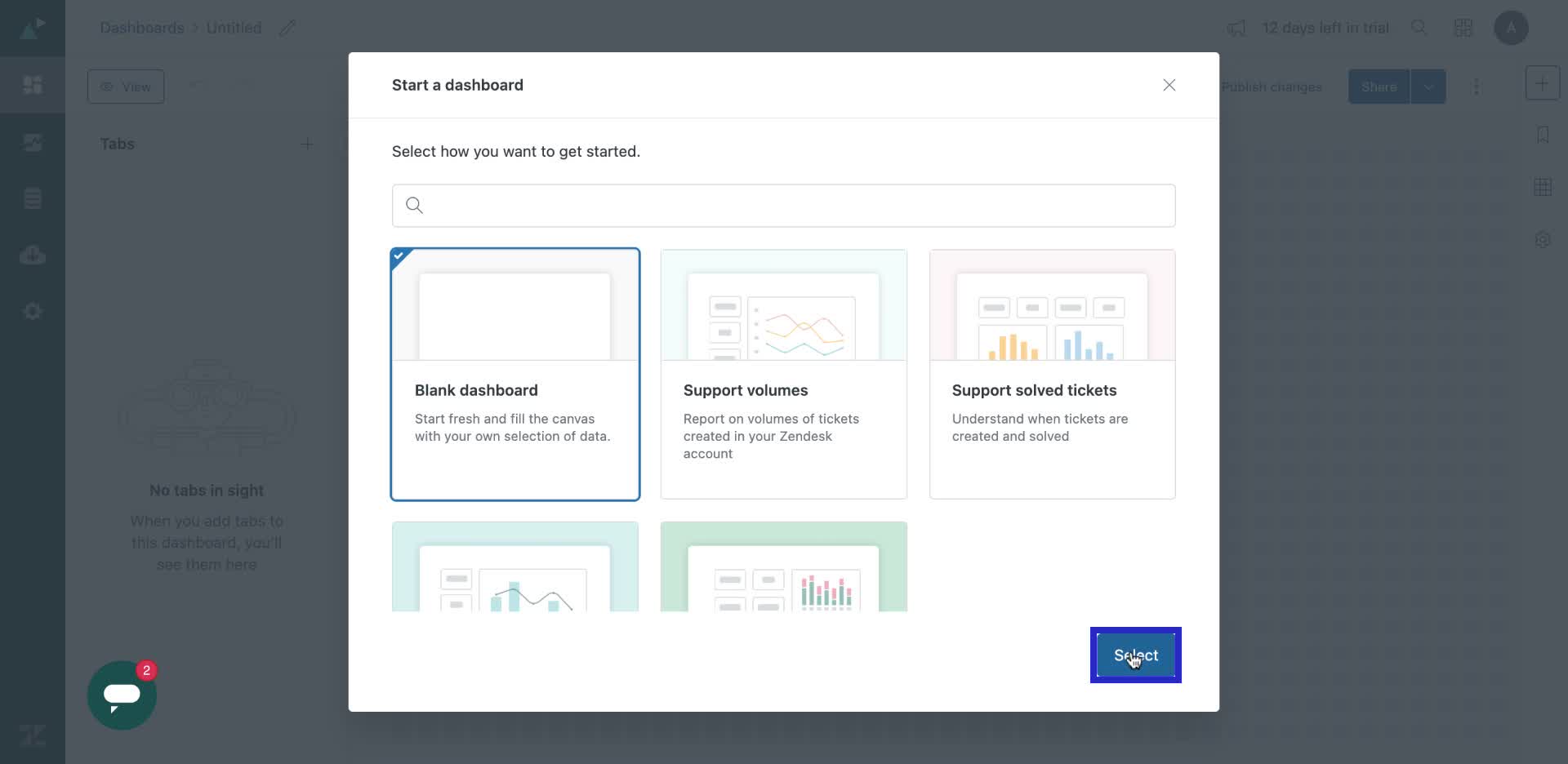Viewport: 1568px width, 764px height.
Task: Pick the Support volumes template
Action: 783,375
